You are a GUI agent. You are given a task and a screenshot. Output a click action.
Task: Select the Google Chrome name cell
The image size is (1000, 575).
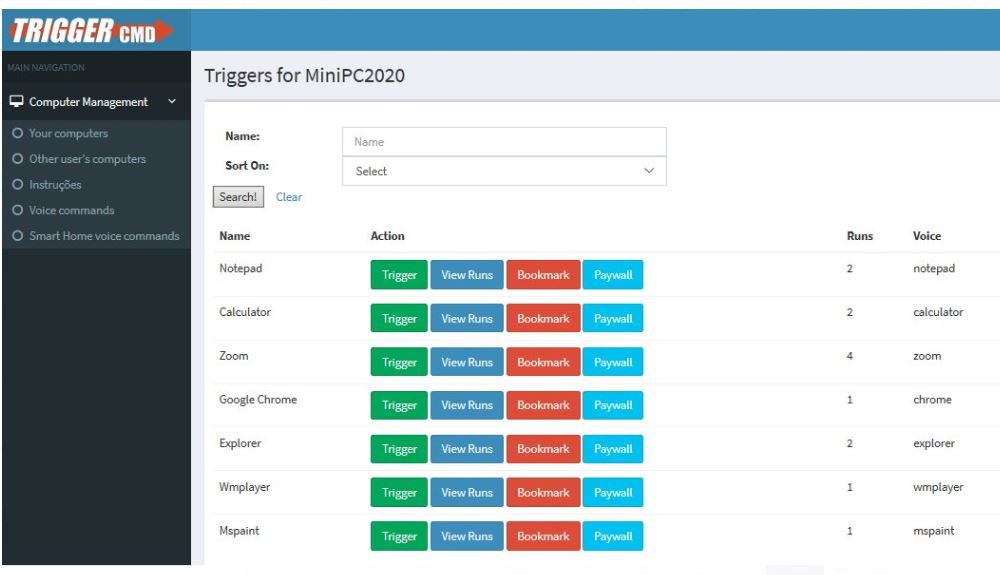coord(258,400)
